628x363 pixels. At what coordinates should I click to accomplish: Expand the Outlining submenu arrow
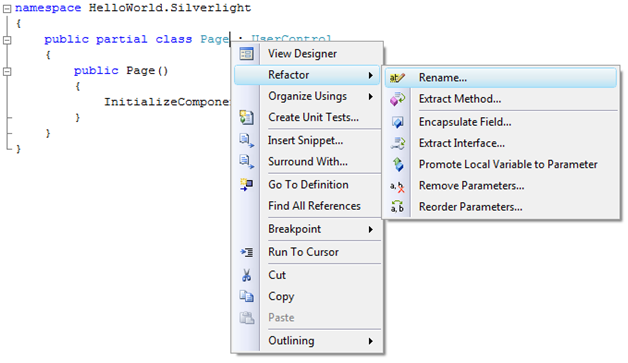[370, 341]
